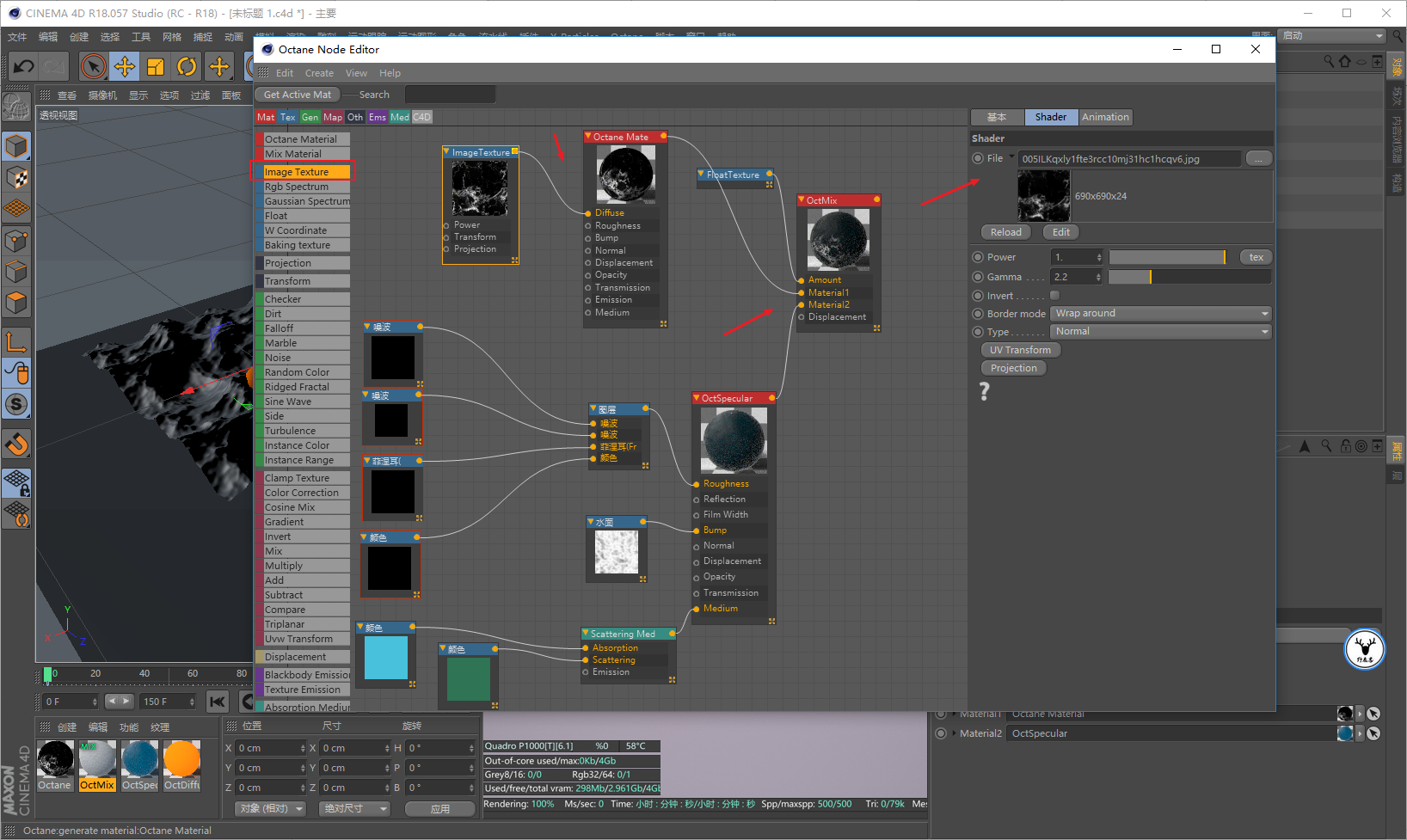Filter nodes by Tex category tab
The image size is (1407, 840).
(x=287, y=117)
